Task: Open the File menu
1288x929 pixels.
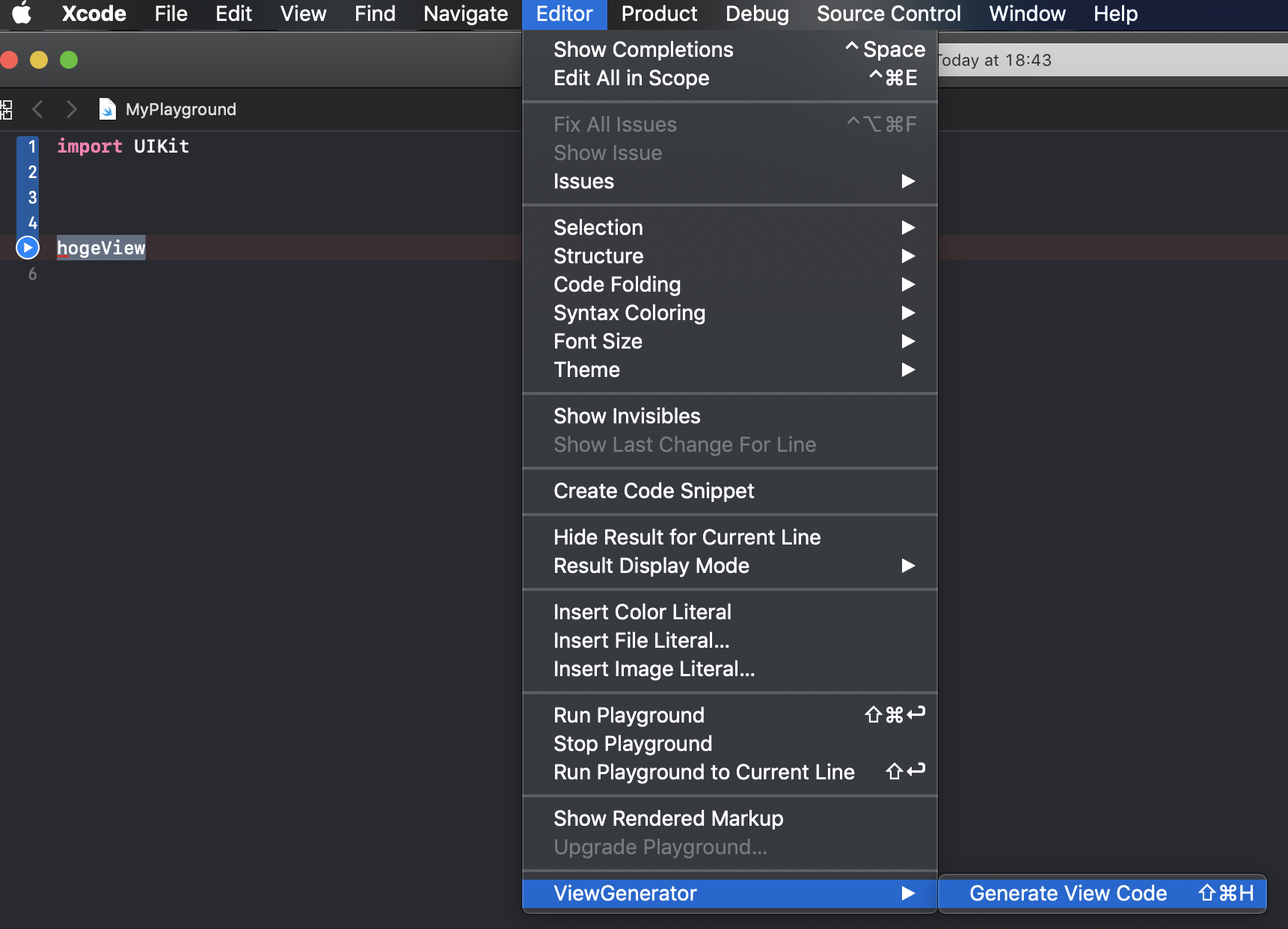Action: [171, 13]
